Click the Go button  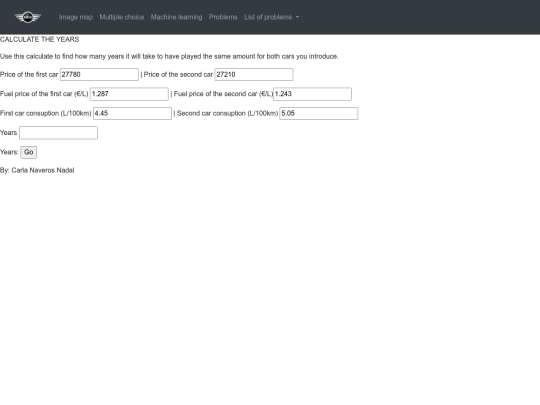[x=29, y=152]
